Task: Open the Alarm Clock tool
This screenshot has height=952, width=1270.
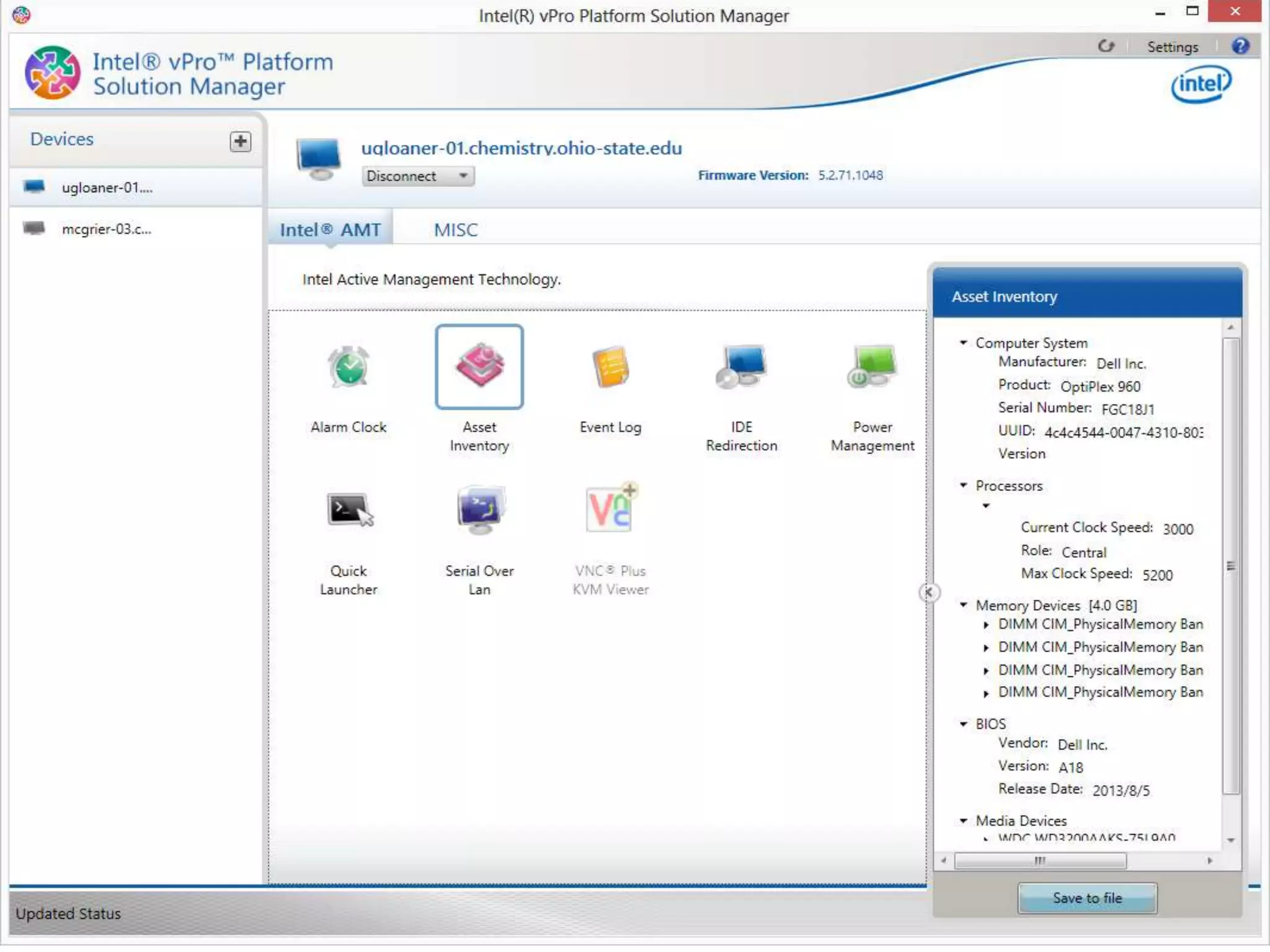Action: tap(349, 367)
